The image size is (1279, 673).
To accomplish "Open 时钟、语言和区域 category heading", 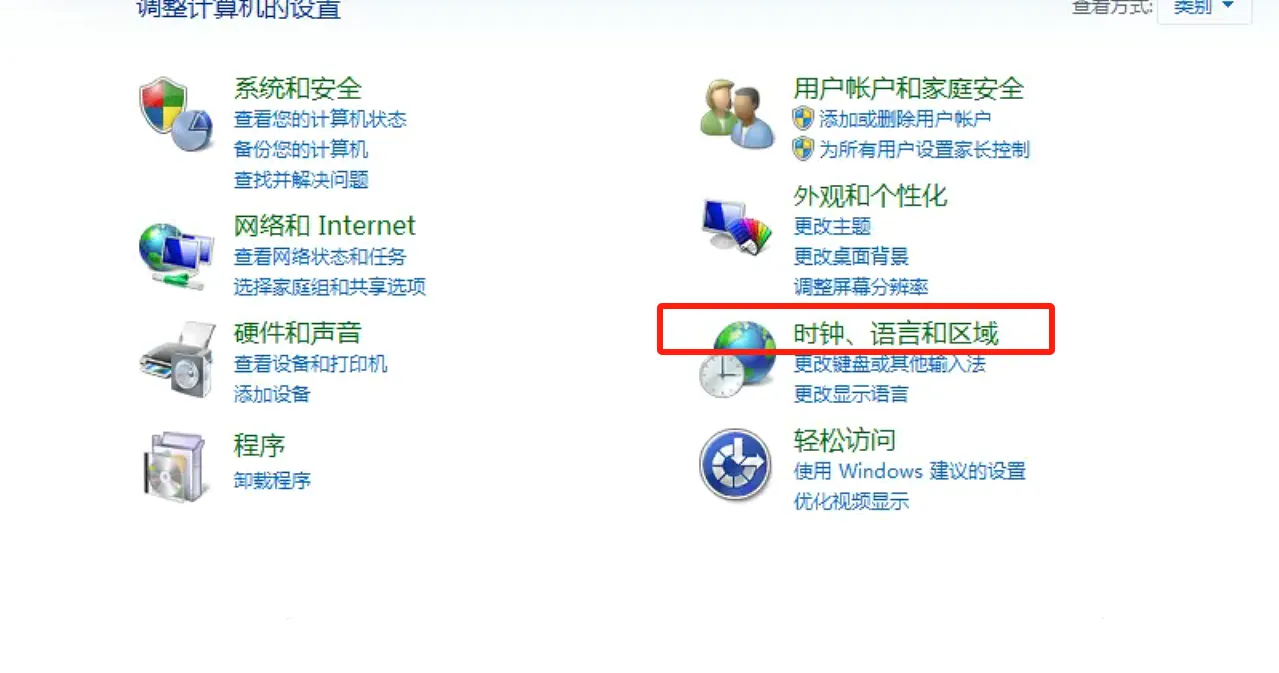I will coord(896,333).
